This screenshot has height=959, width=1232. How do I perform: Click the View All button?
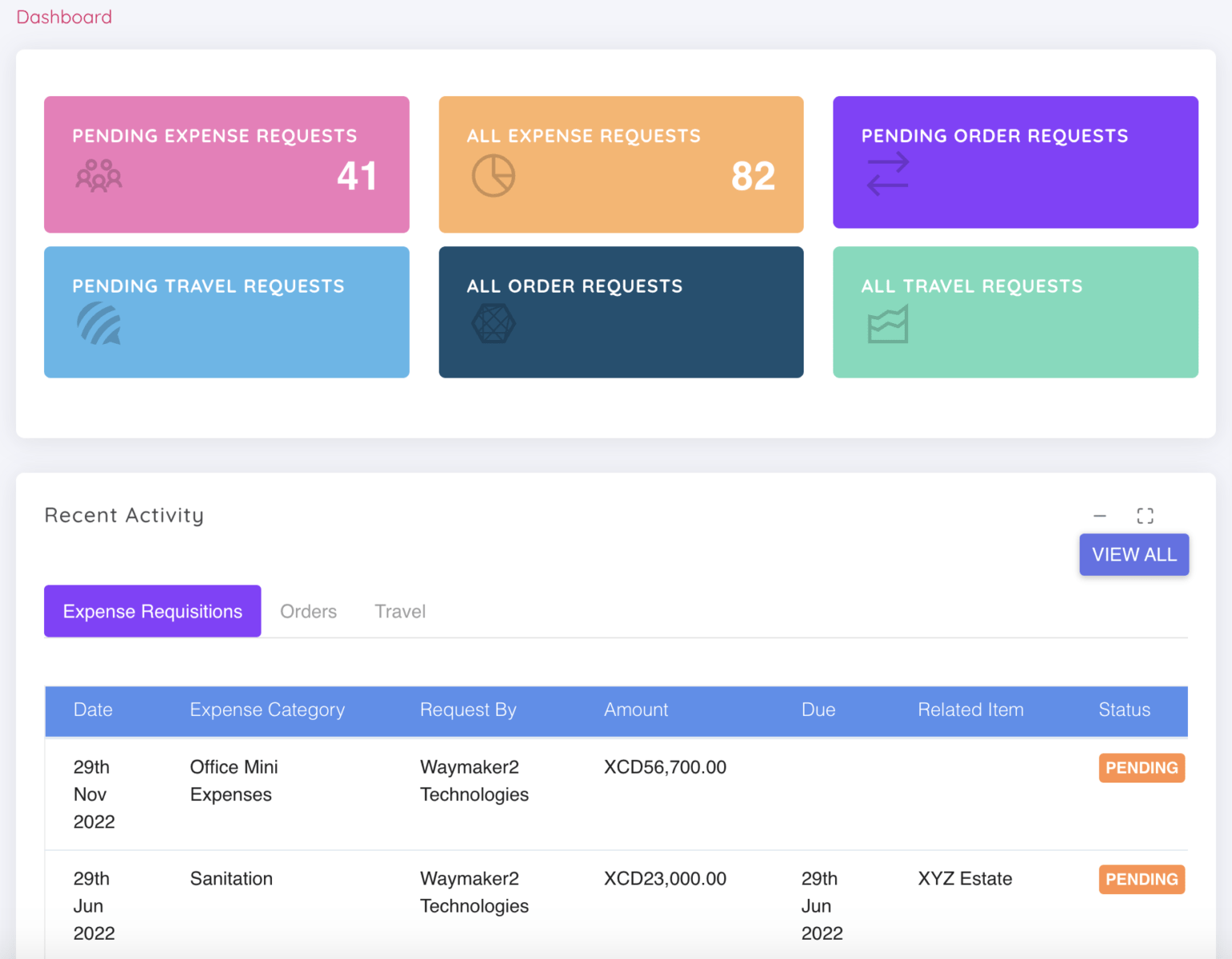[x=1134, y=555]
